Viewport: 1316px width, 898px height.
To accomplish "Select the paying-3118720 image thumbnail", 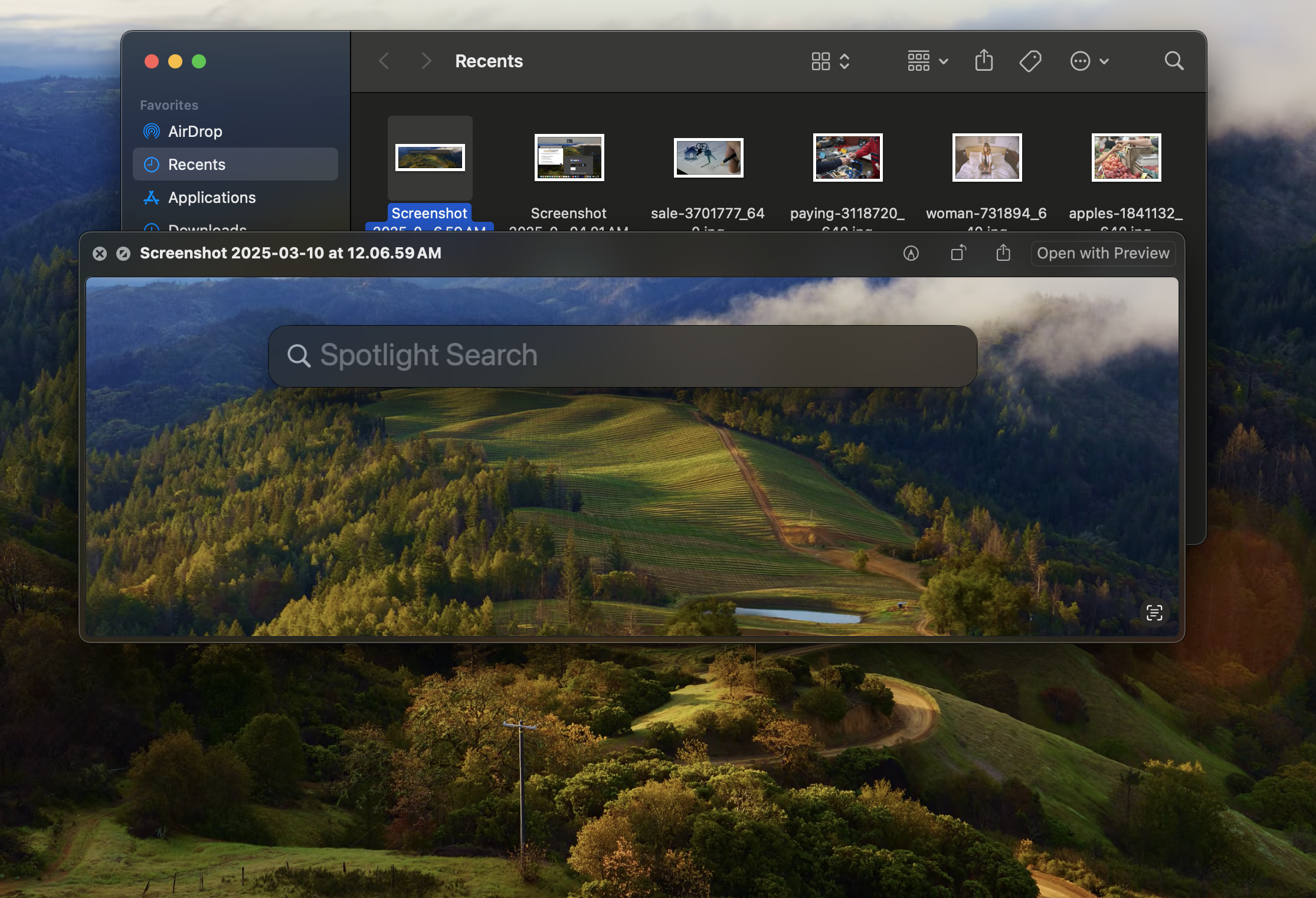I will [847, 158].
